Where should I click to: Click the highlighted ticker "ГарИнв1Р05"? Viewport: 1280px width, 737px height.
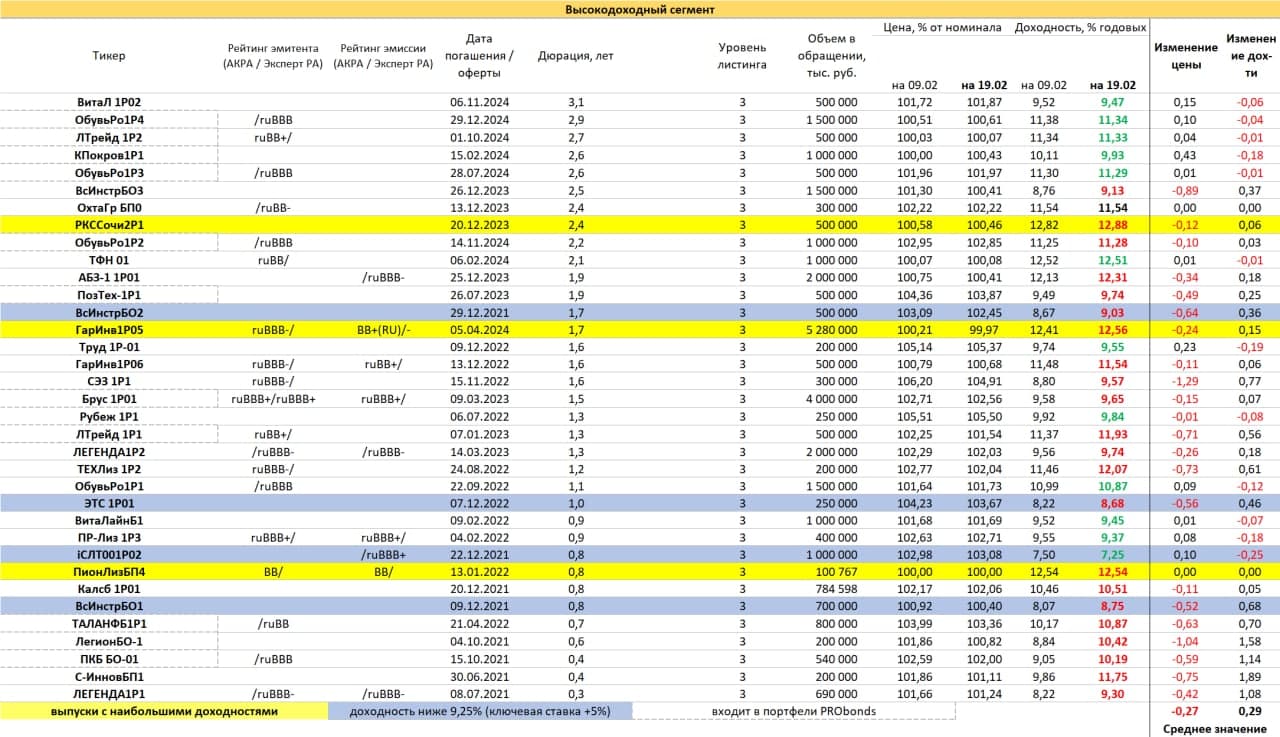109,329
